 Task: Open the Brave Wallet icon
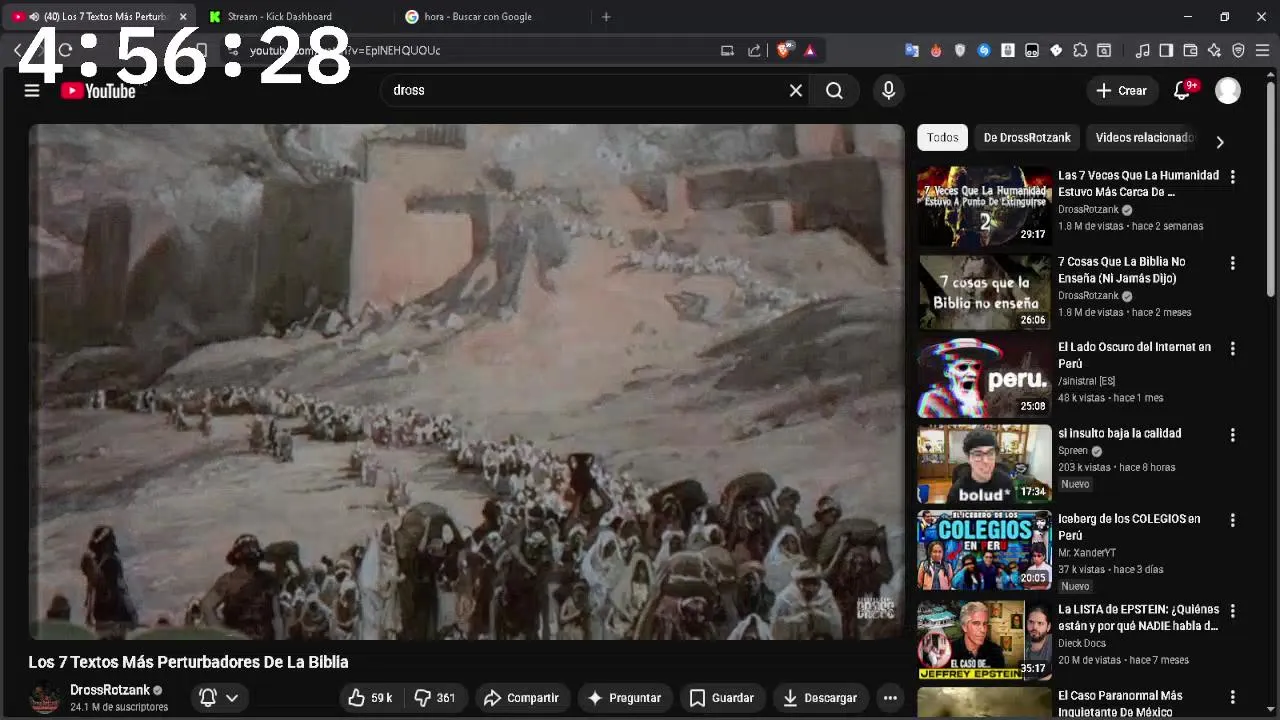(x=1190, y=50)
